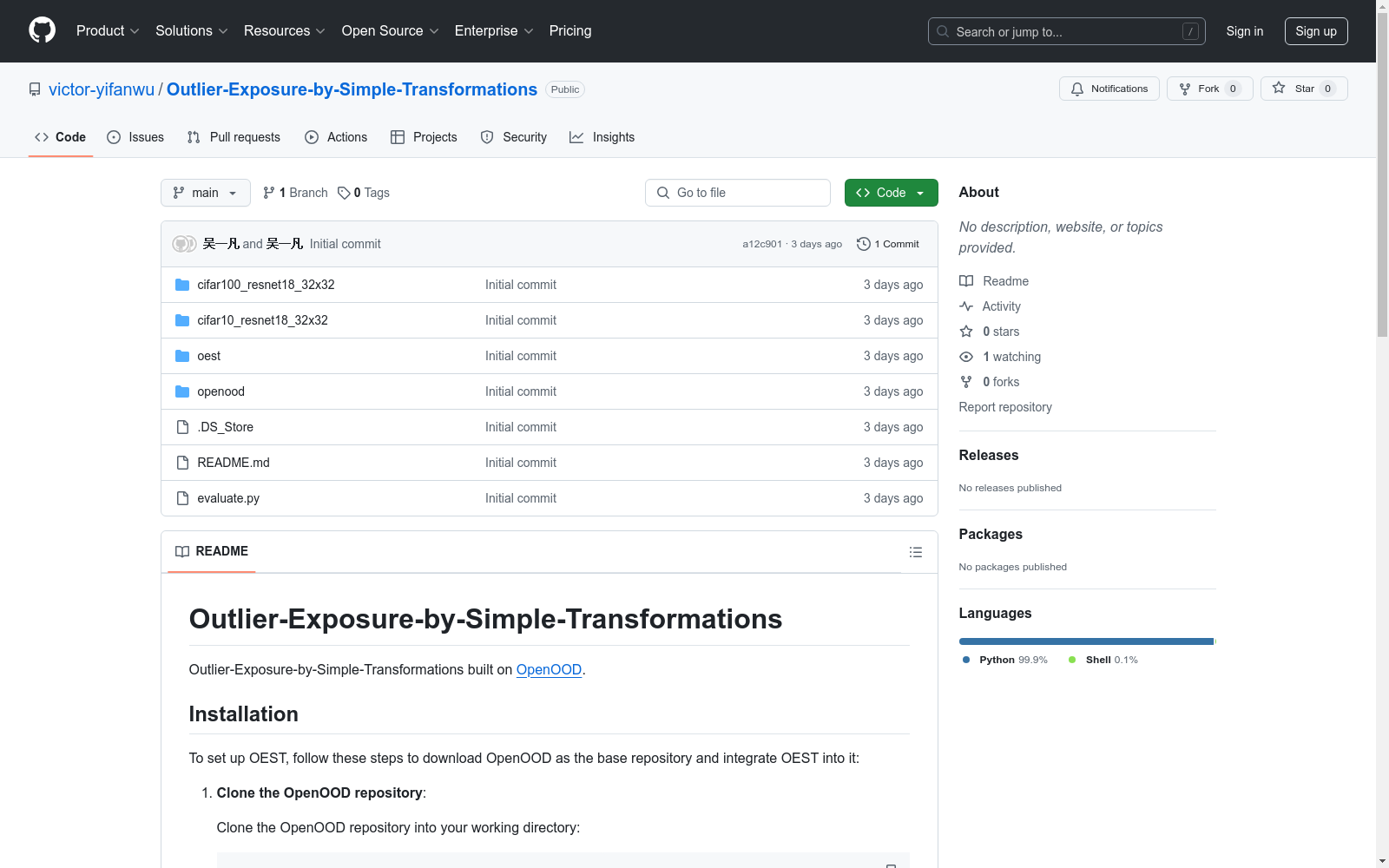The height and width of the screenshot is (868, 1389).
Task: Open the evaluate.py file
Action: point(228,498)
